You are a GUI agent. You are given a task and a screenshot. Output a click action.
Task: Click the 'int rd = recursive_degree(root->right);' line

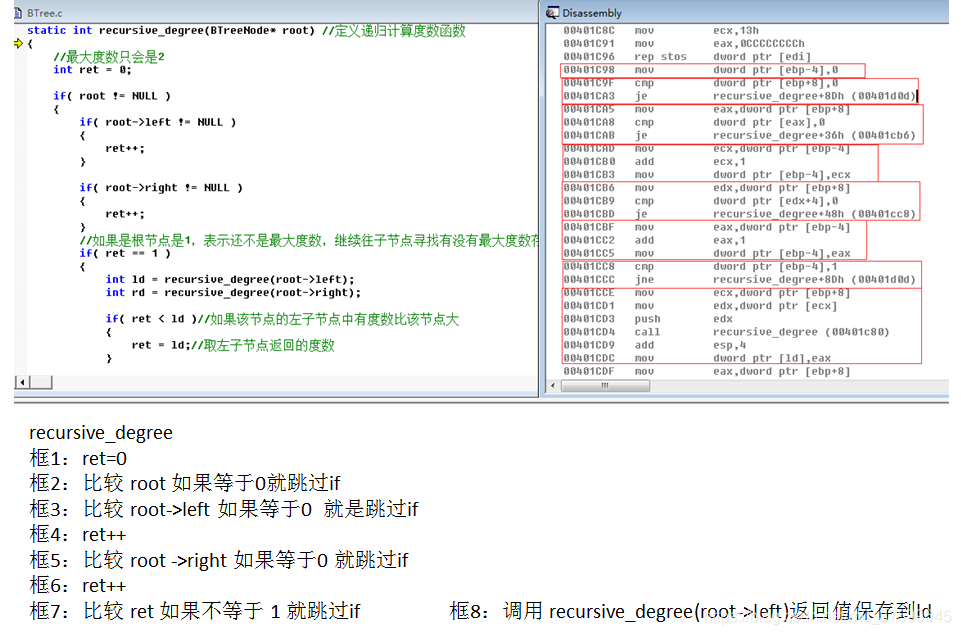233,293
